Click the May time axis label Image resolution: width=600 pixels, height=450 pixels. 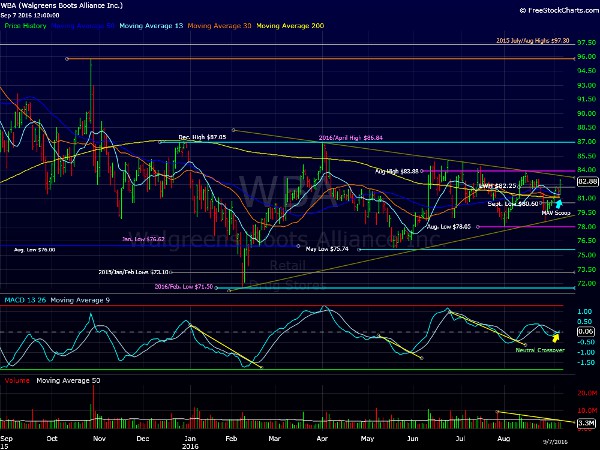367,439
